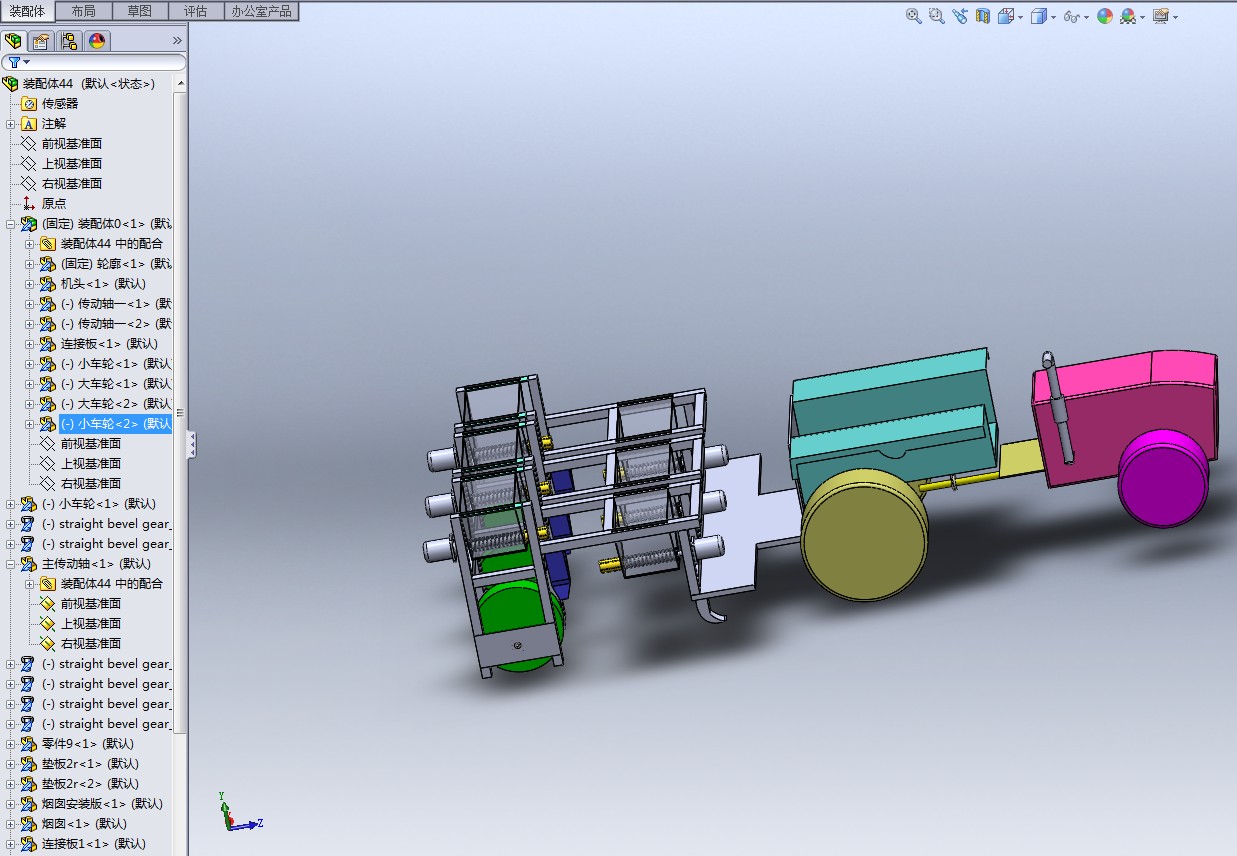Click the feature tree filter input field
The image size is (1237, 856).
coord(100,62)
